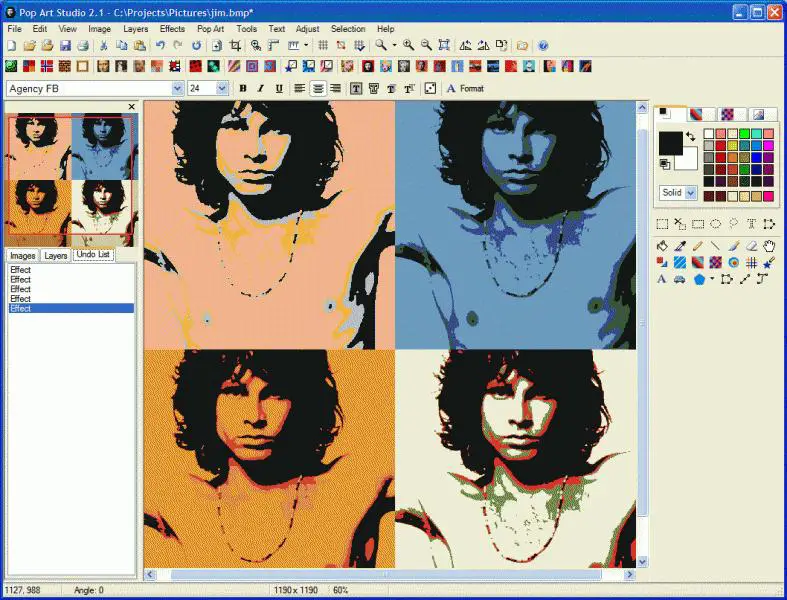Click the zoom out magnifier icon
Screen dimensions: 787x600
(x=426, y=46)
